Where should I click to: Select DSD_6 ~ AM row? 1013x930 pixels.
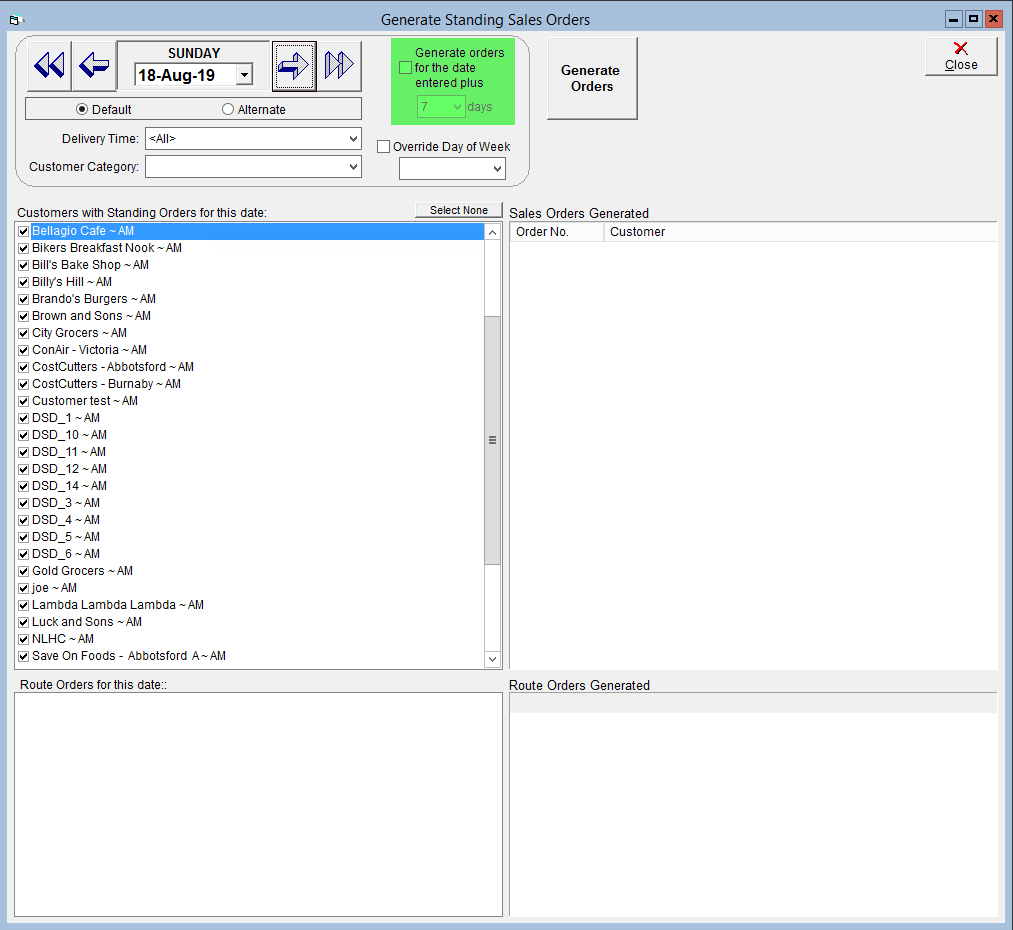pos(250,554)
